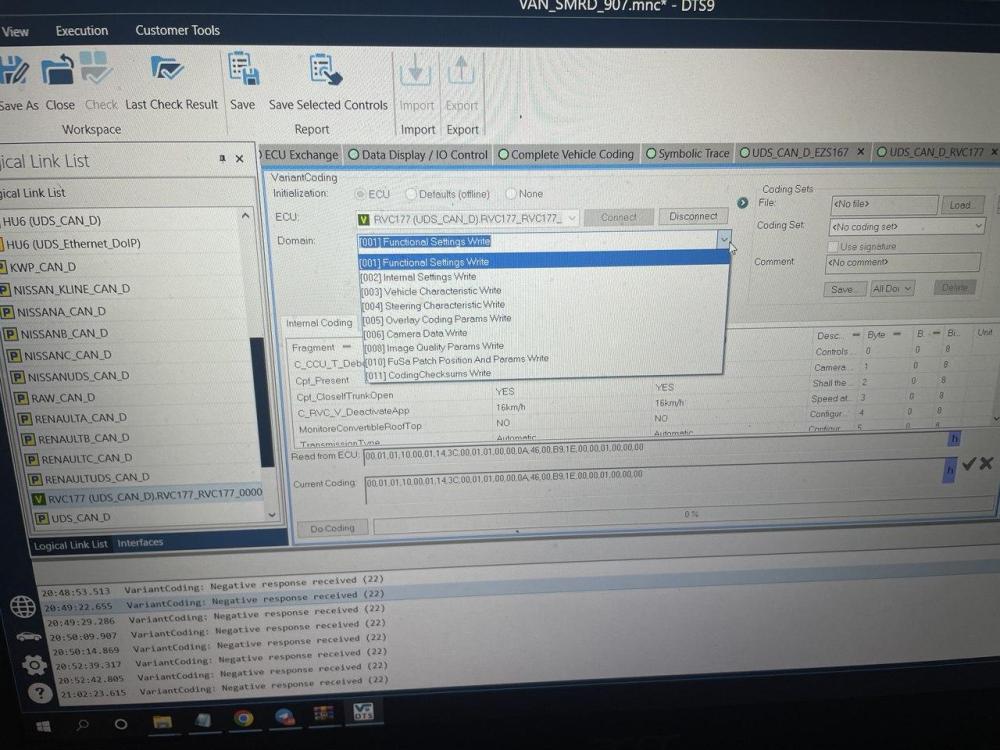Viewport: 1000px width, 750px height.
Task: Click the help question mark icon
Action: point(40,693)
